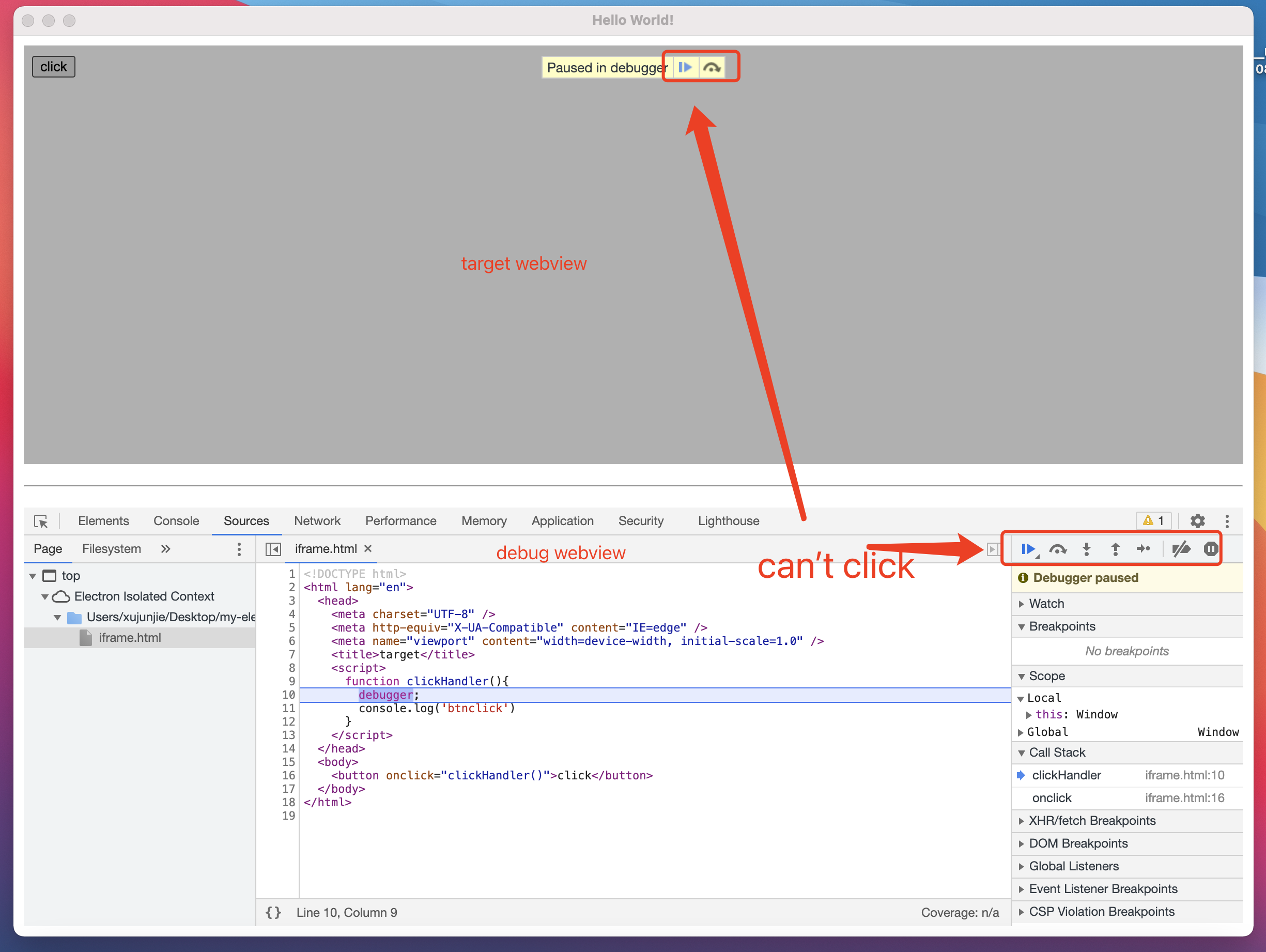This screenshot has height=952, width=1266.
Task: Step into the next function call
Action: point(1086,548)
